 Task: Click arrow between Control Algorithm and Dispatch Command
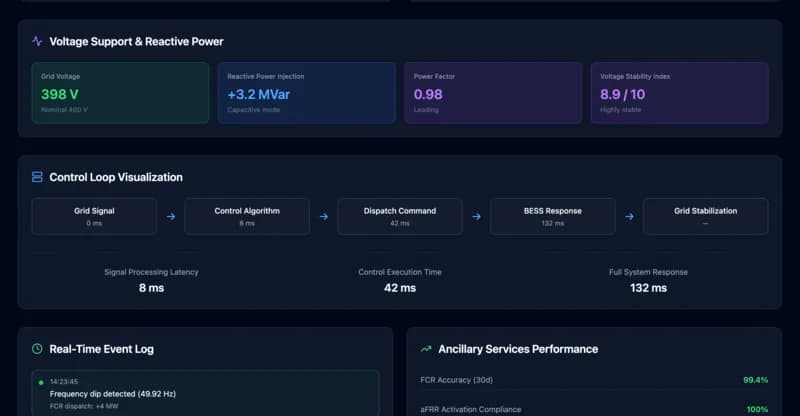tap(323, 216)
